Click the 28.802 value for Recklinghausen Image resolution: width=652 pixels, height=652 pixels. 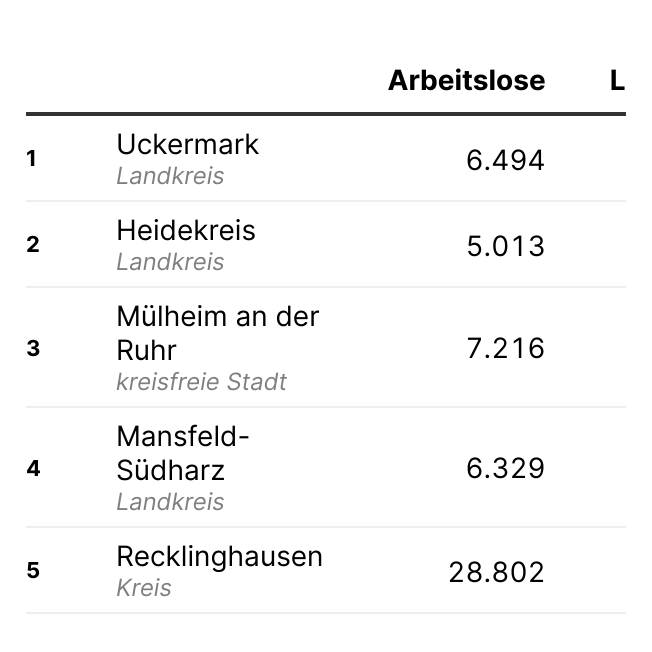(x=496, y=572)
